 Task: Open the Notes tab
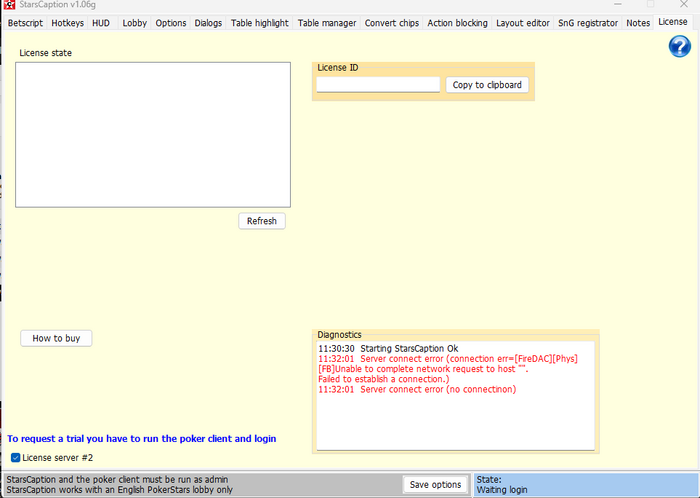point(638,23)
